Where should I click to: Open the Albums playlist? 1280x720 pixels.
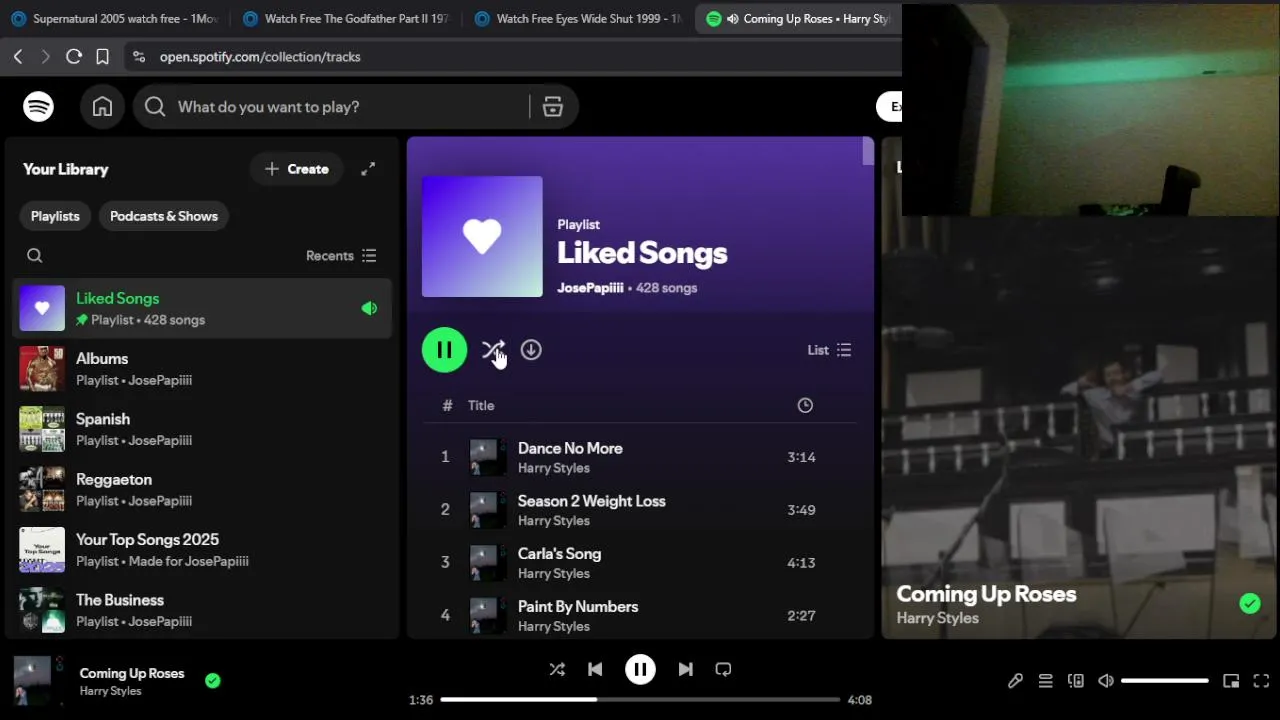[203, 369]
